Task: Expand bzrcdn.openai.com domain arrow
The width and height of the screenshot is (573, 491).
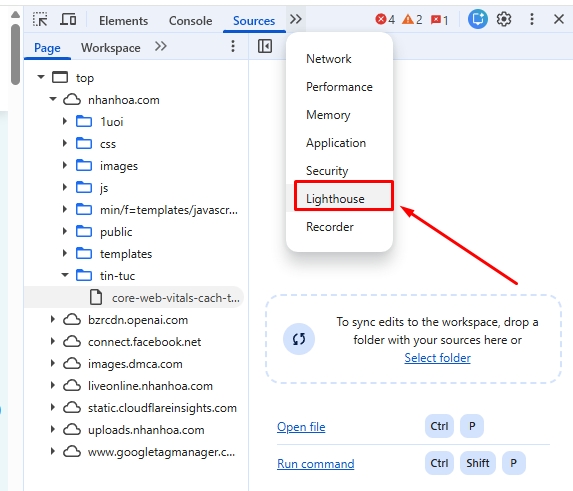Action: pos(53,319)
